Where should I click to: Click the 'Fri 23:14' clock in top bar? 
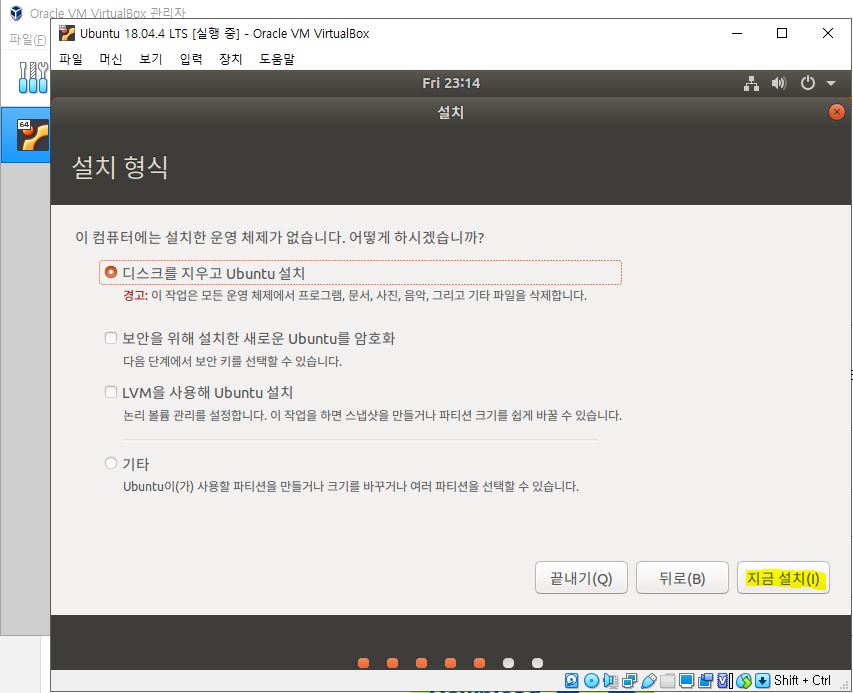coord(451,83)
